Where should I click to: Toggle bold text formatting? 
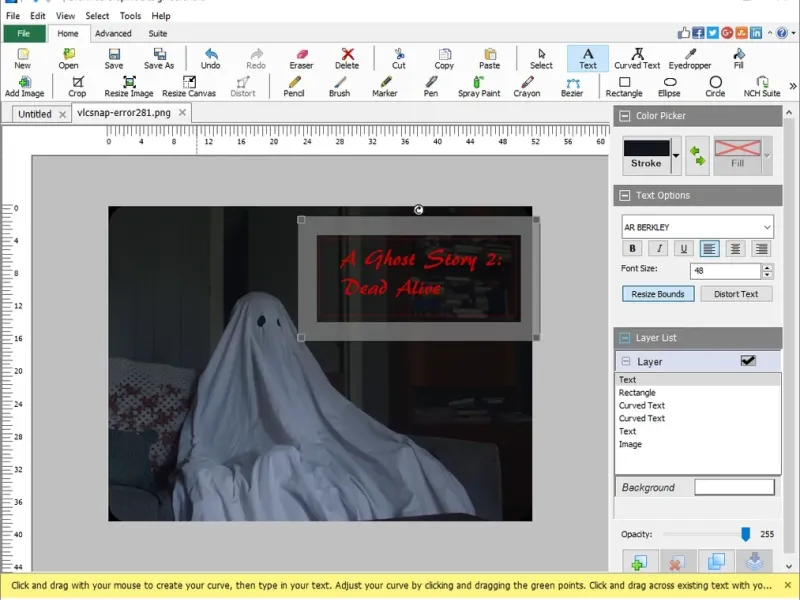click(x=632, y=249)
